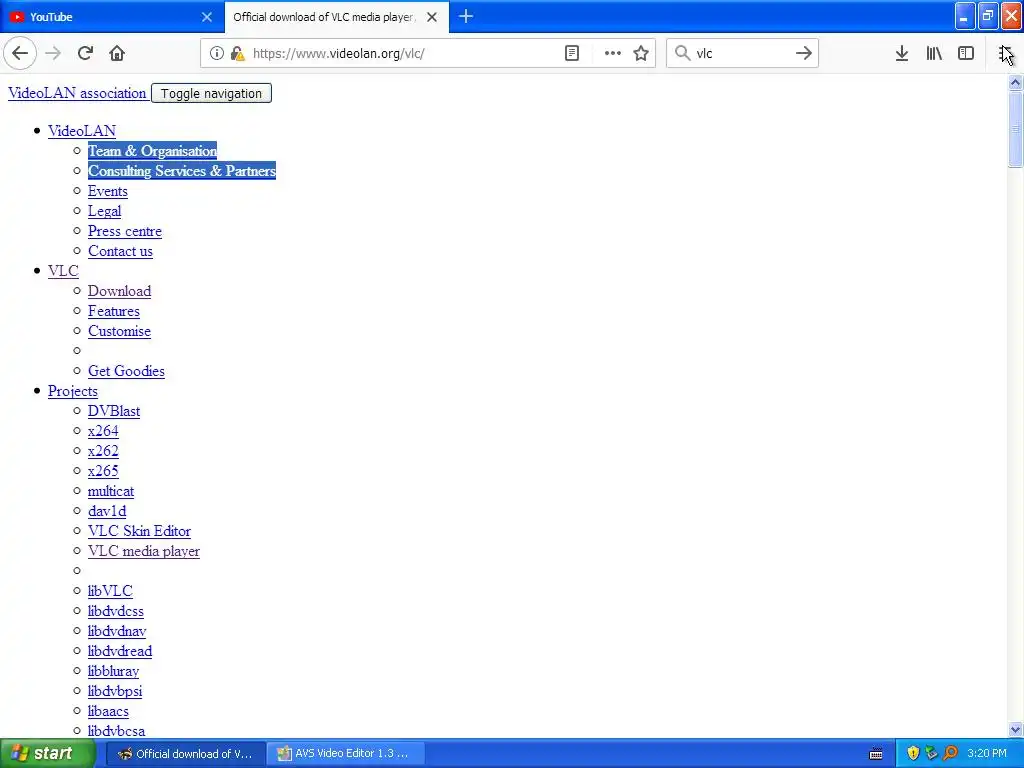Open the libbluray link
Screen dimensions: 1024x768
click(x=114, y=671)
